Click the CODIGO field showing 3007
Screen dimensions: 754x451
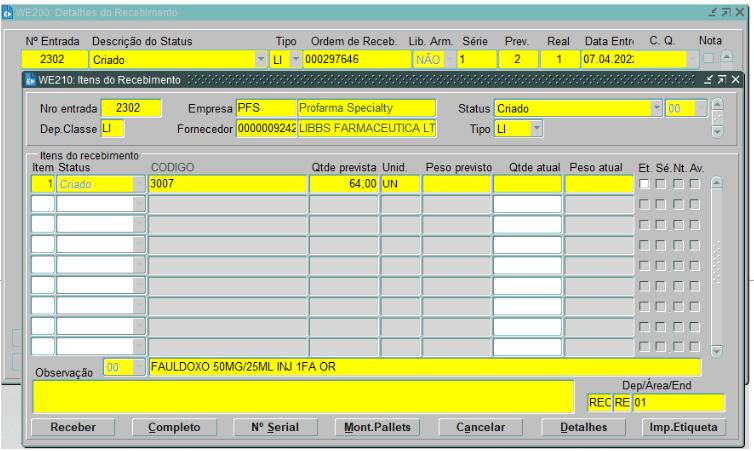pyautogui.click(x=227, y=184)
